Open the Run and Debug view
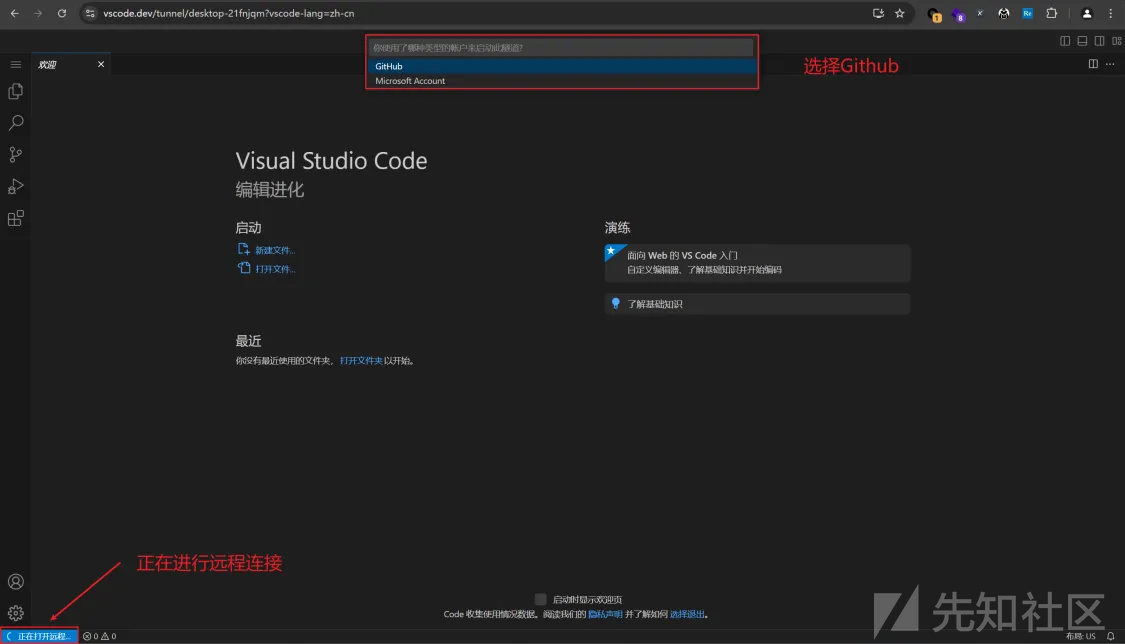Viewport: 1125px width, 644px height. (15, 186)
